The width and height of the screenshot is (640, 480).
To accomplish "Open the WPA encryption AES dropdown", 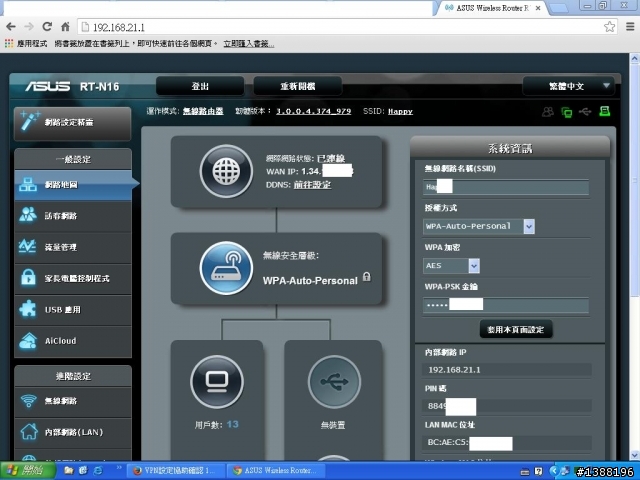I will pos(451,266).
